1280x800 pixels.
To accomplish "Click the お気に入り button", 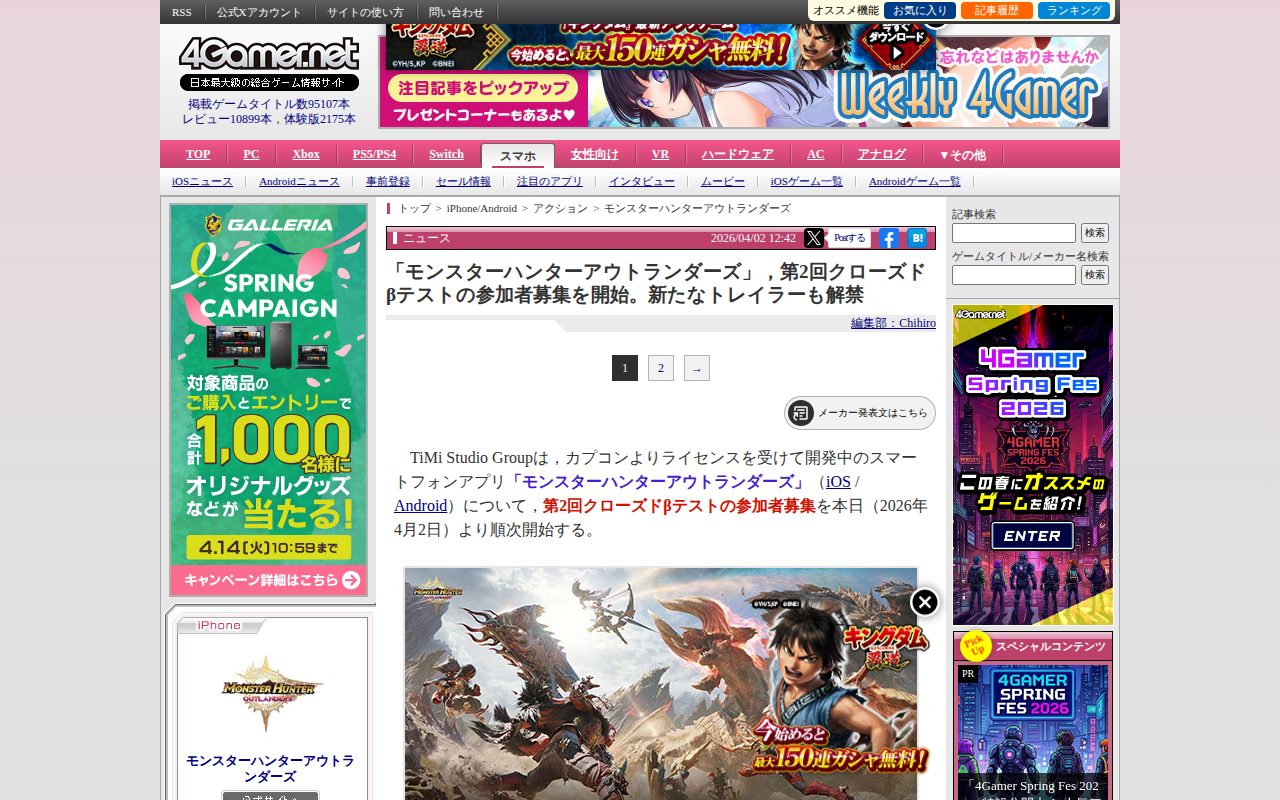I will tap(920, 11).
